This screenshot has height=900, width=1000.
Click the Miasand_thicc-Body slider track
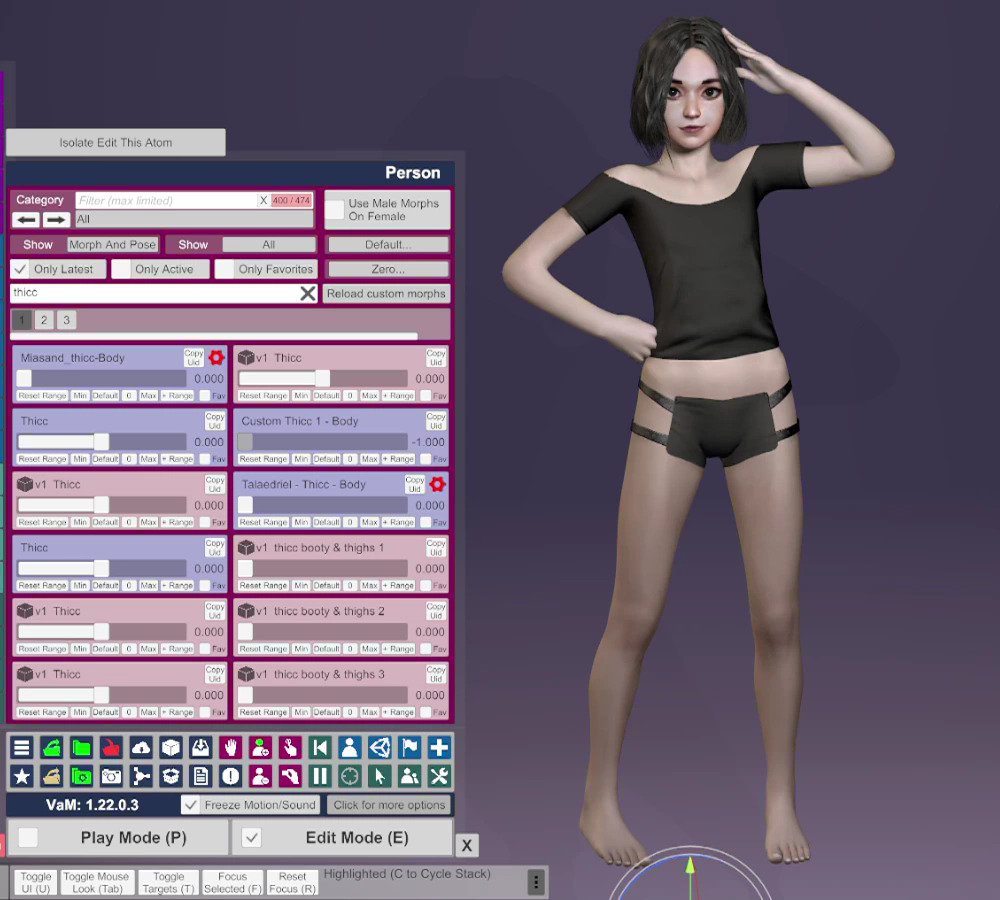click(102, 378)
